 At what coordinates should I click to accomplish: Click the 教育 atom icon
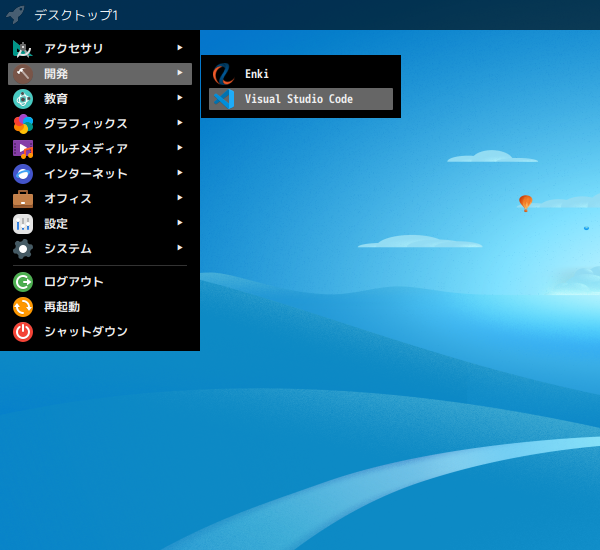pyautogui.click(x=23, y=99)
